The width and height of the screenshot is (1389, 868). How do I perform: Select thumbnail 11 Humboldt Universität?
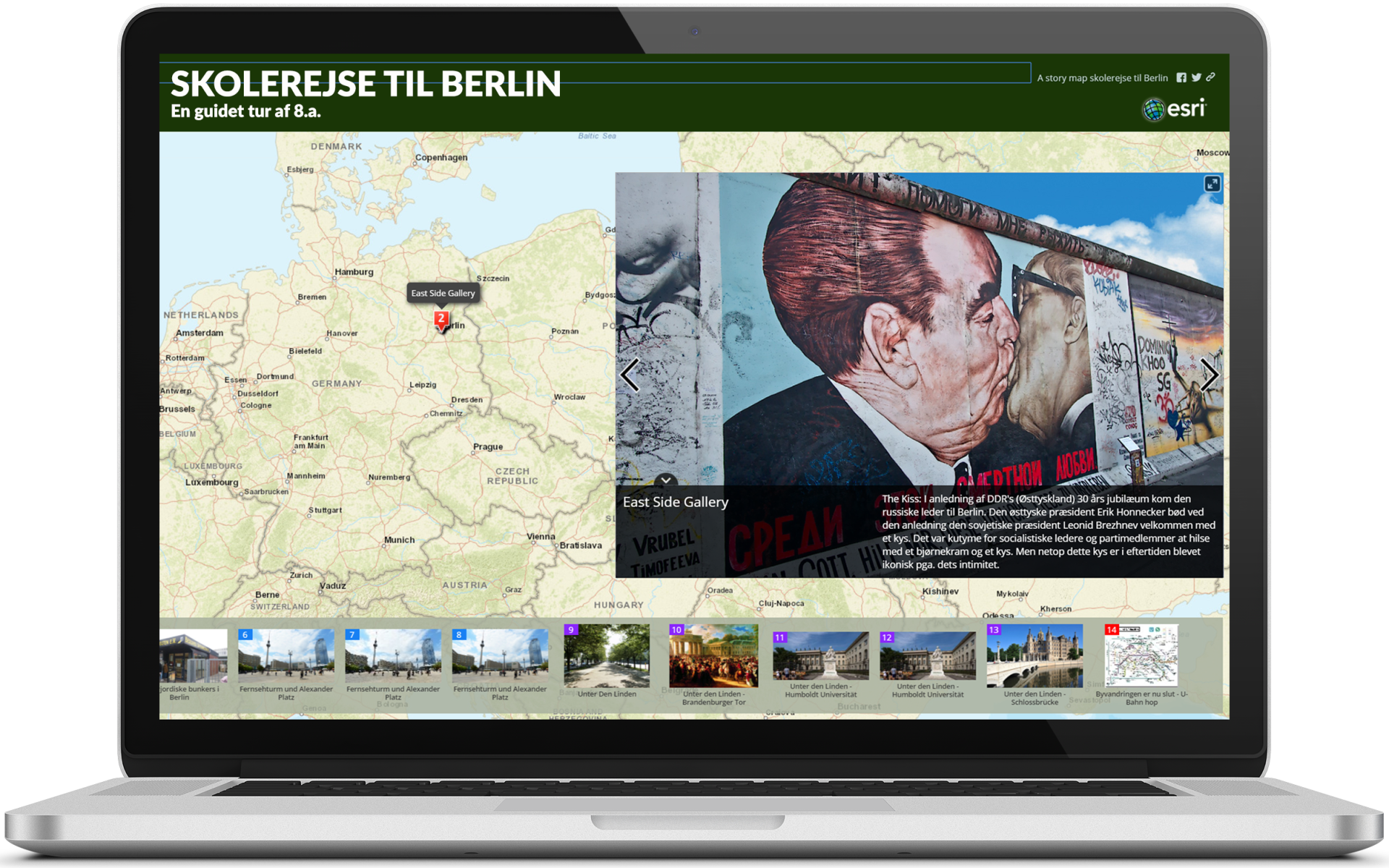820,656
